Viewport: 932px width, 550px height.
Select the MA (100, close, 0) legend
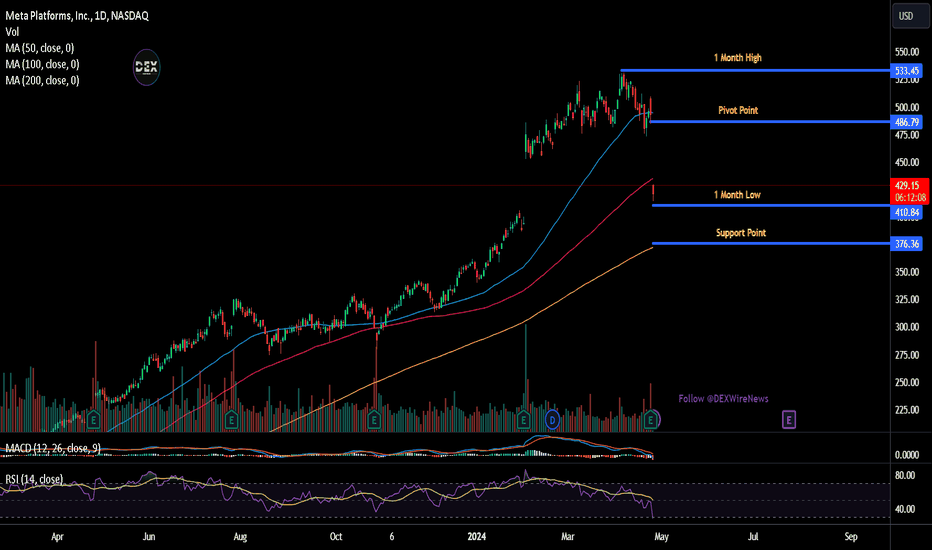tap(42, 64)
